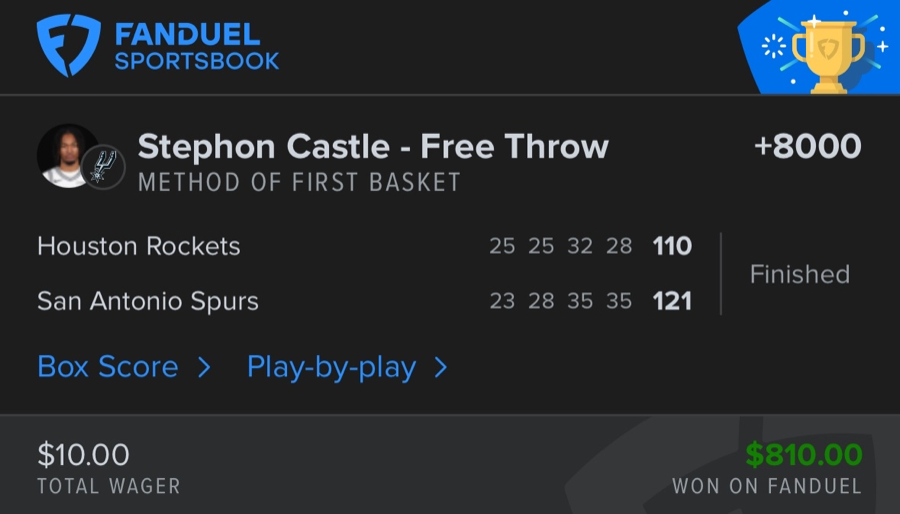Click the sparkle burst beside the trophy
900x514 pixels.
pos(773,46)
